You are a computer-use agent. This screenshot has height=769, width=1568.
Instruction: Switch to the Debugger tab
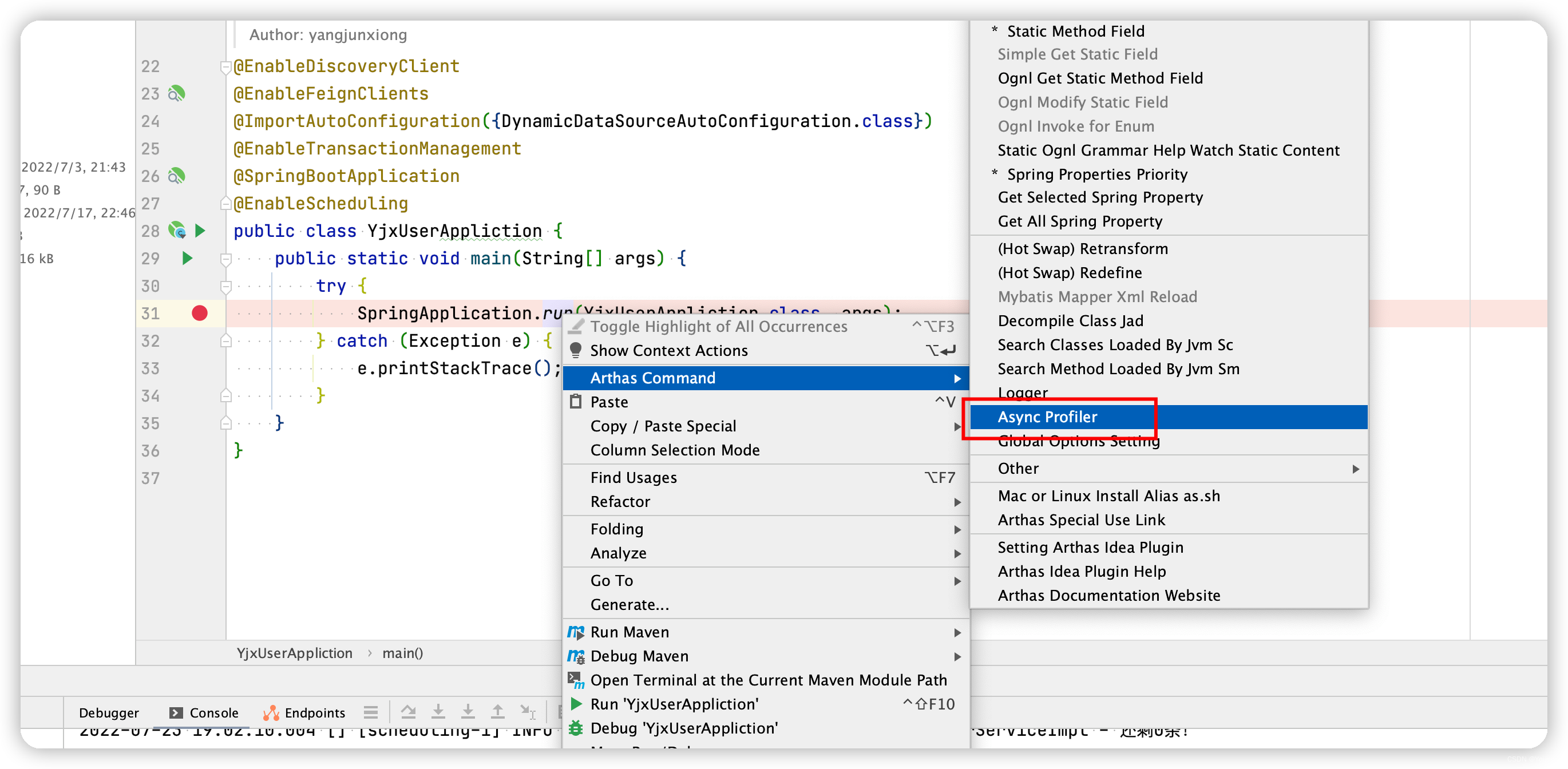point(109,712)
